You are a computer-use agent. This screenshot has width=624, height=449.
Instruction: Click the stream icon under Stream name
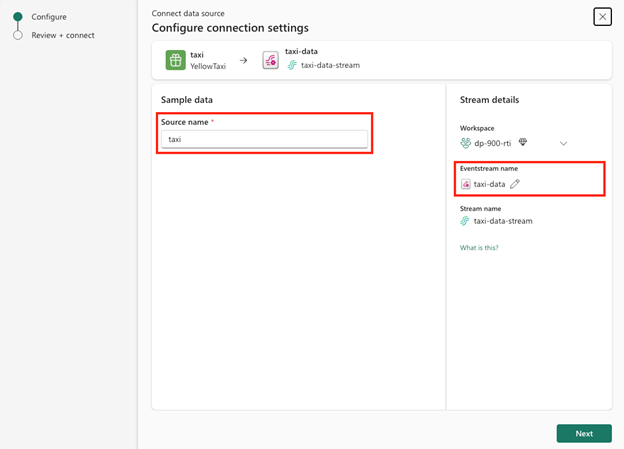point(465,221)
